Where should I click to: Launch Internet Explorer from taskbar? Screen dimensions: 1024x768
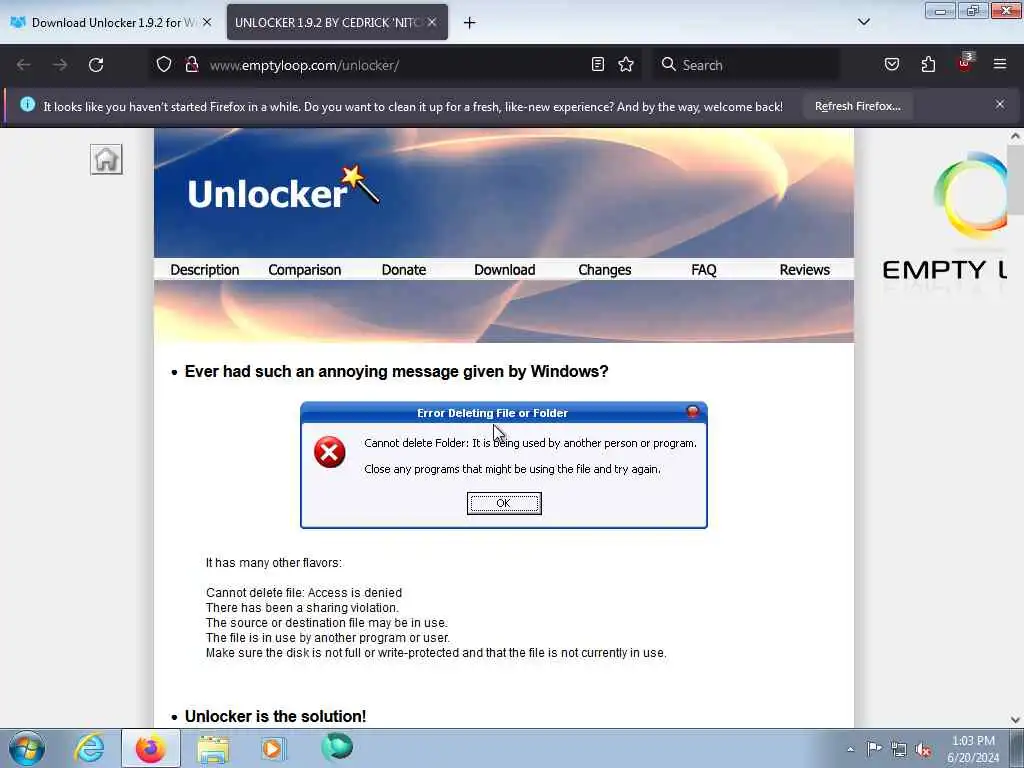89,748
